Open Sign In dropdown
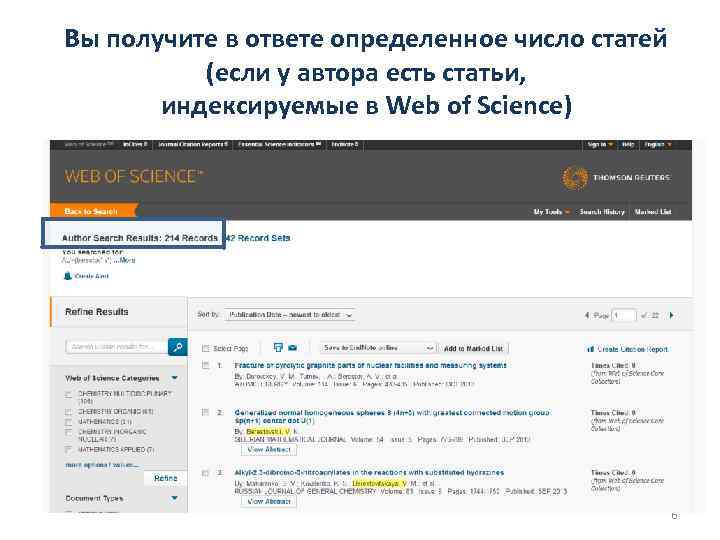 click(x=600, y=145)
